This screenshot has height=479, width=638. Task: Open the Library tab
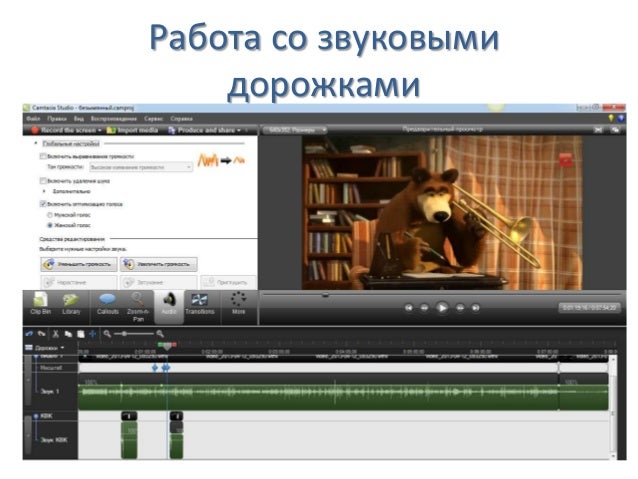tap(71, 304)
